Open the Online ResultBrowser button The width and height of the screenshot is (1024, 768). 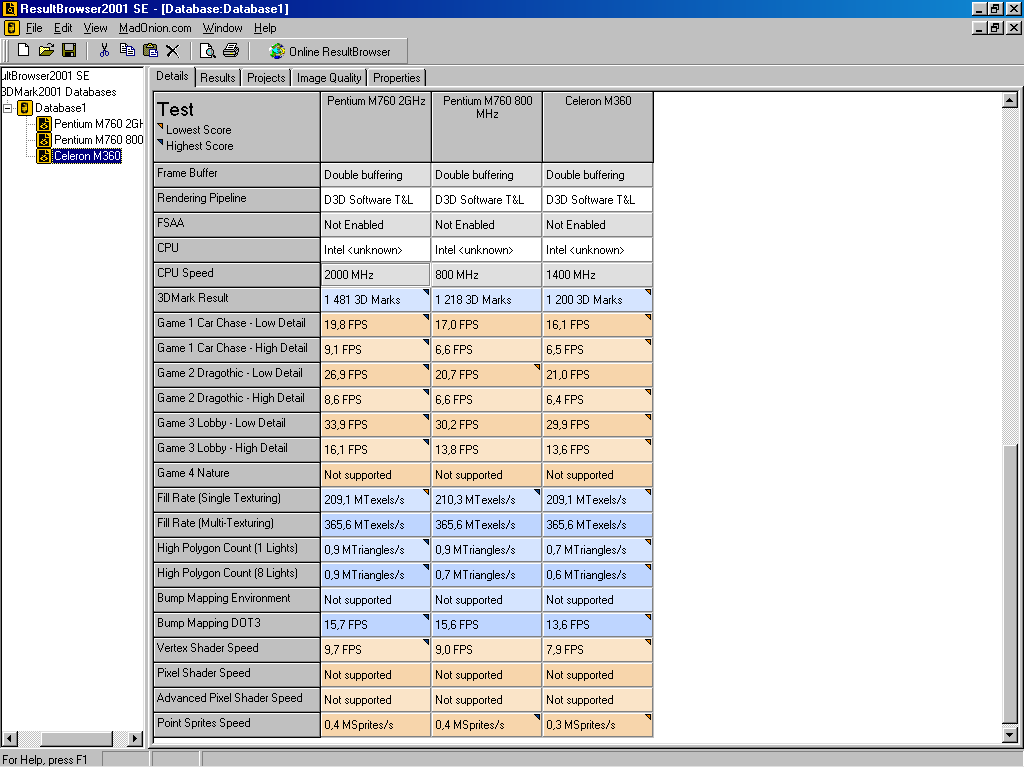coord(330,51)
